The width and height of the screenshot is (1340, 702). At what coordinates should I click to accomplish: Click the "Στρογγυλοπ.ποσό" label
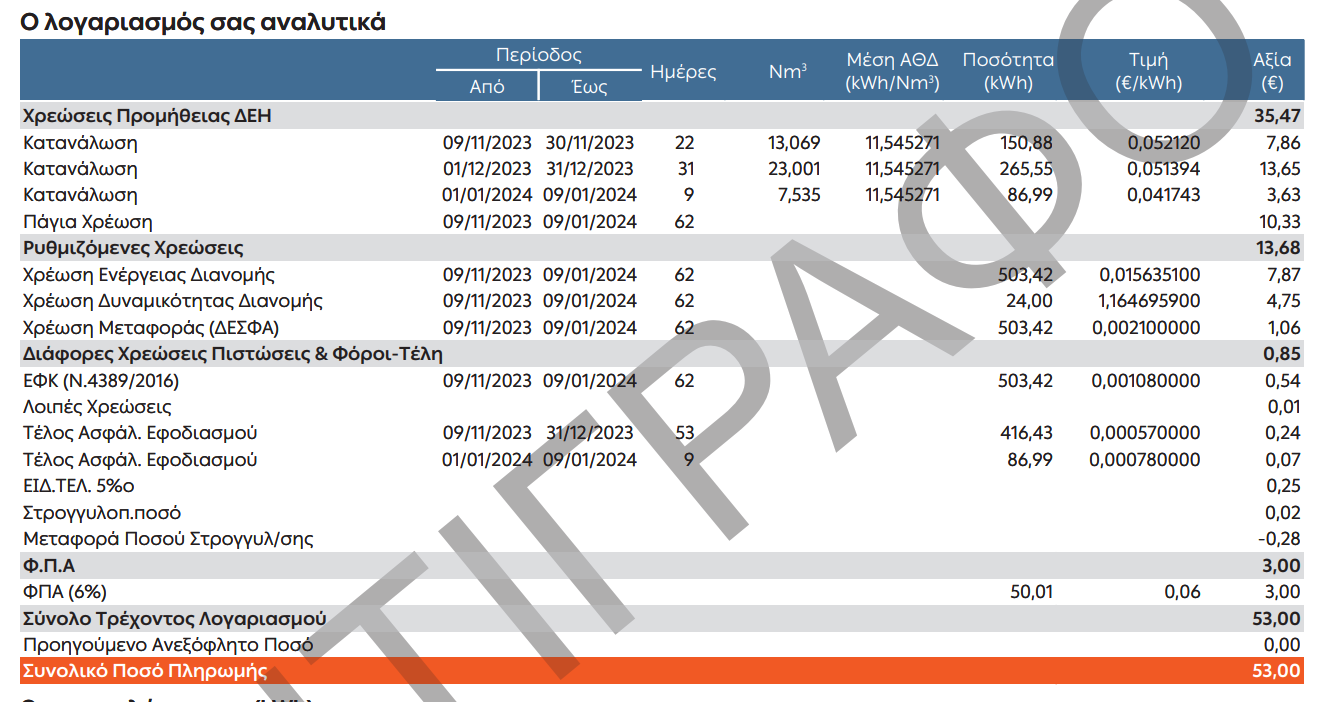102,513
